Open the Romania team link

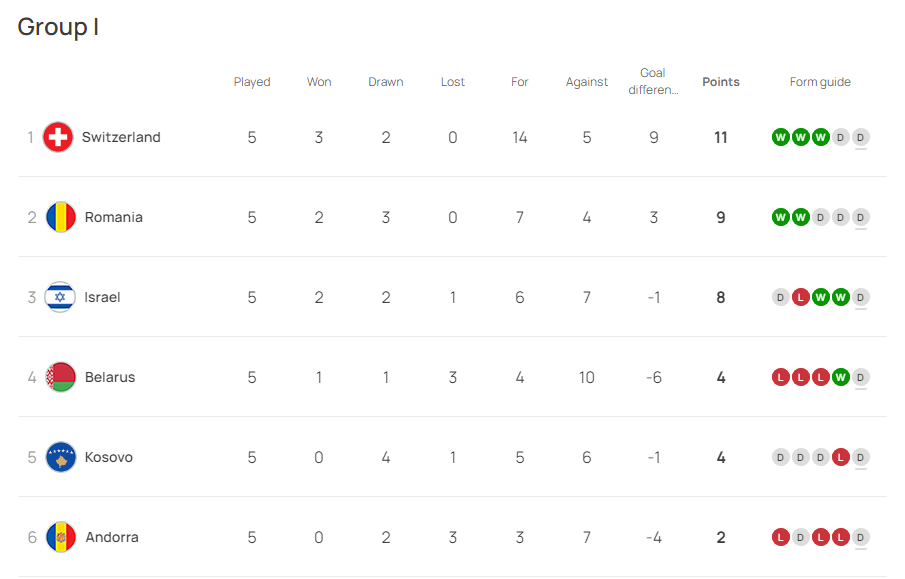[113, 217]
